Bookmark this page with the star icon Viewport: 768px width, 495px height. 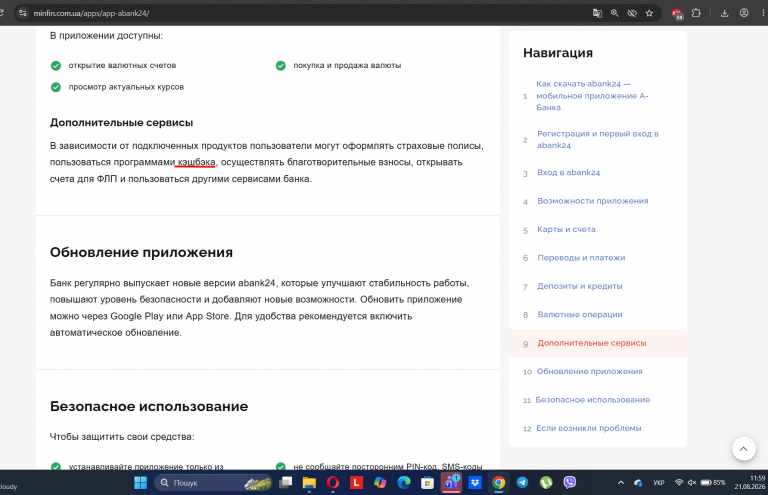click(x=649, y=13)
